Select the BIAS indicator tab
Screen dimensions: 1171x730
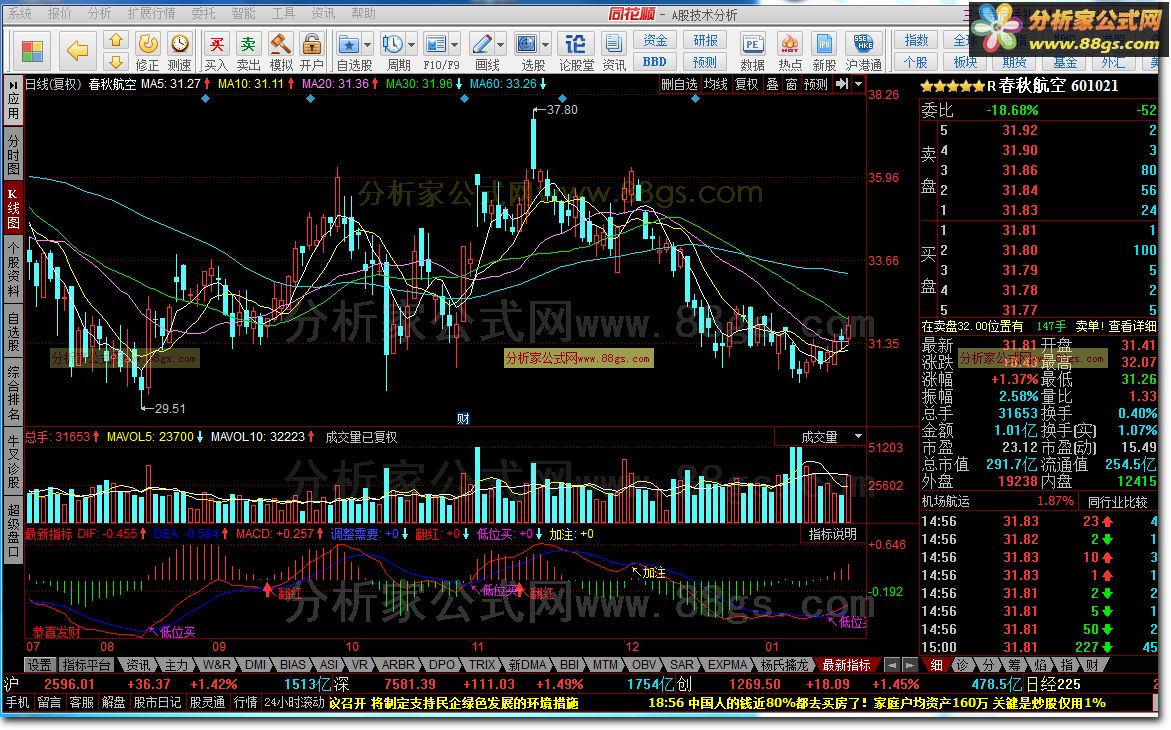click(293, 664)
